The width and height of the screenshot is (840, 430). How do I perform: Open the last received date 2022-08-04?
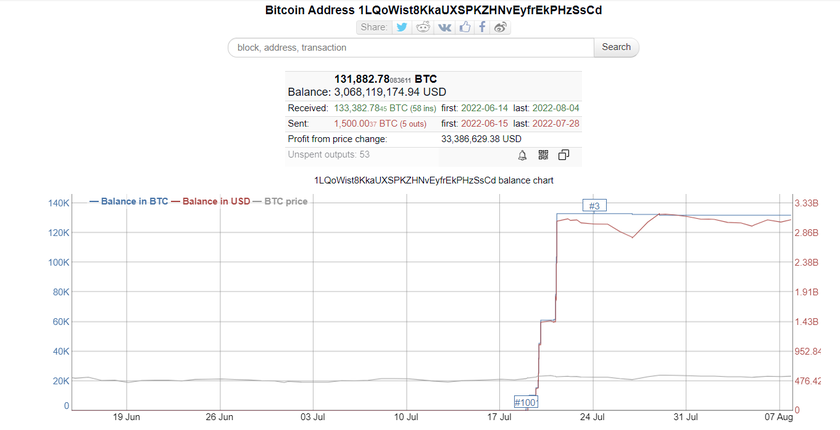556,108
